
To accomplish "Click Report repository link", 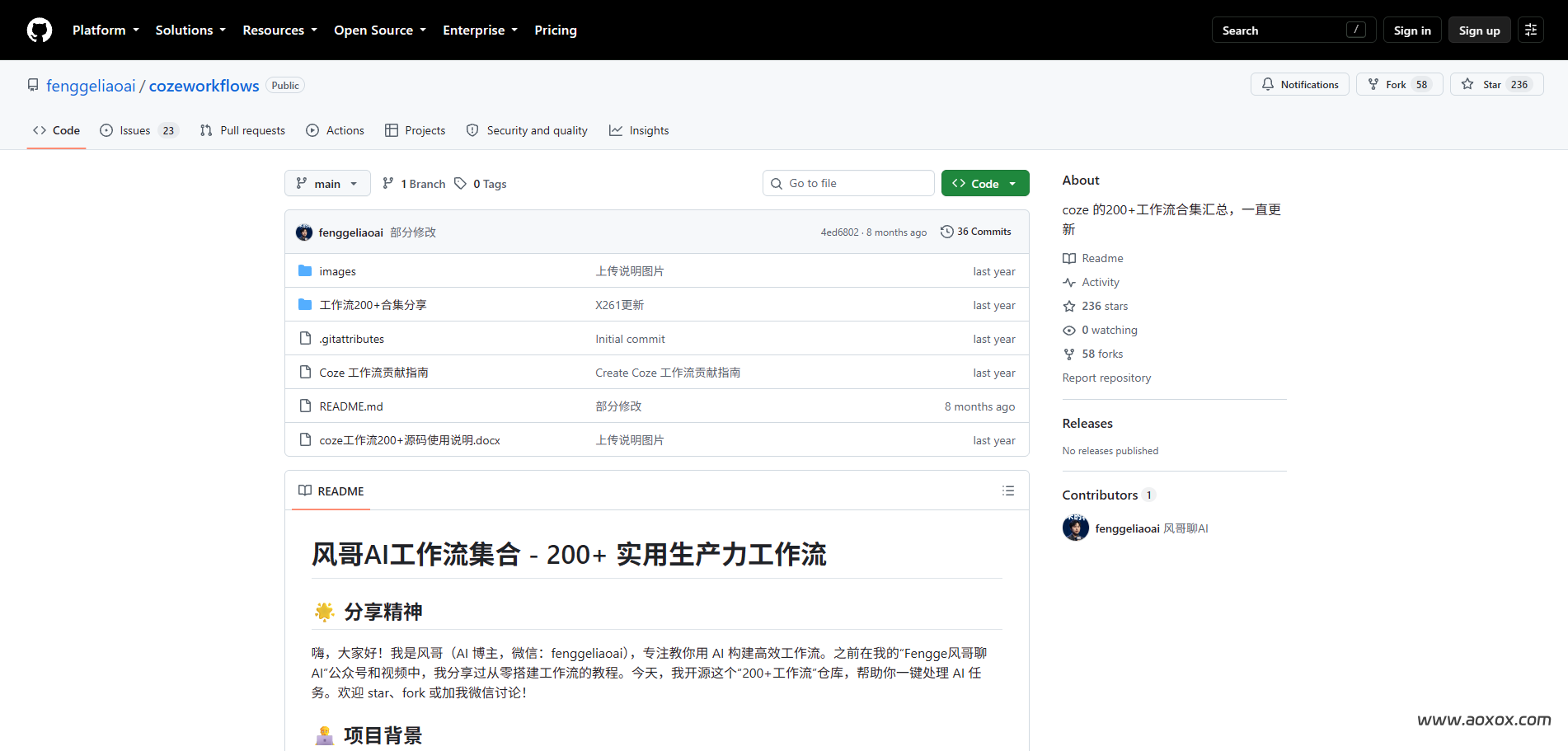I will (1106, 378).
